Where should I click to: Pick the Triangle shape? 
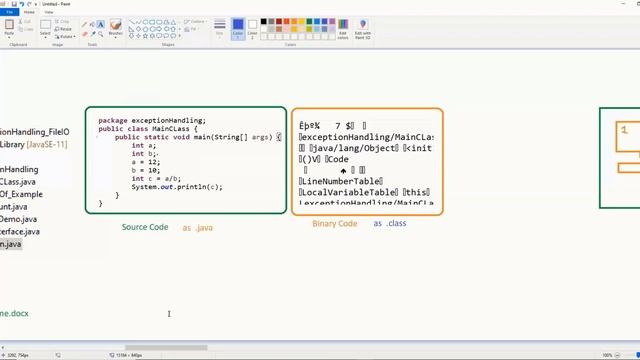173,22
